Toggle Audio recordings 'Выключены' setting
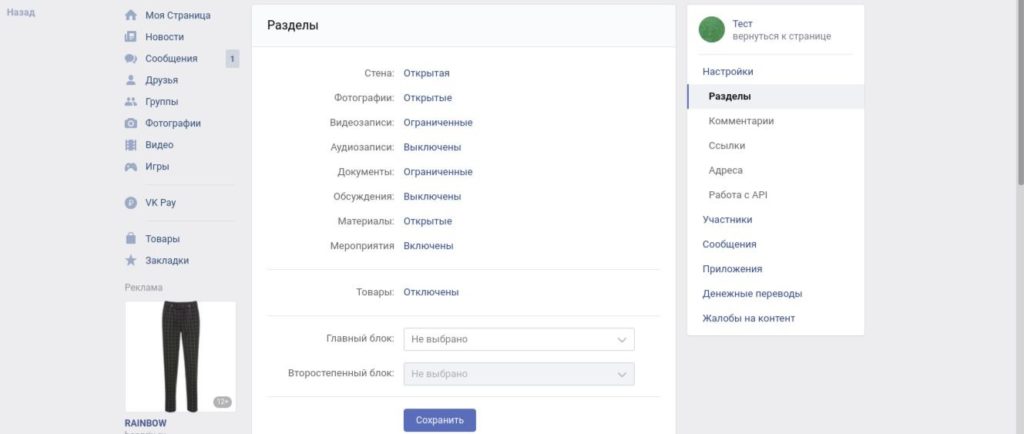The height and width of the screenshot is (434, 1024). click(x=432, y=147)
